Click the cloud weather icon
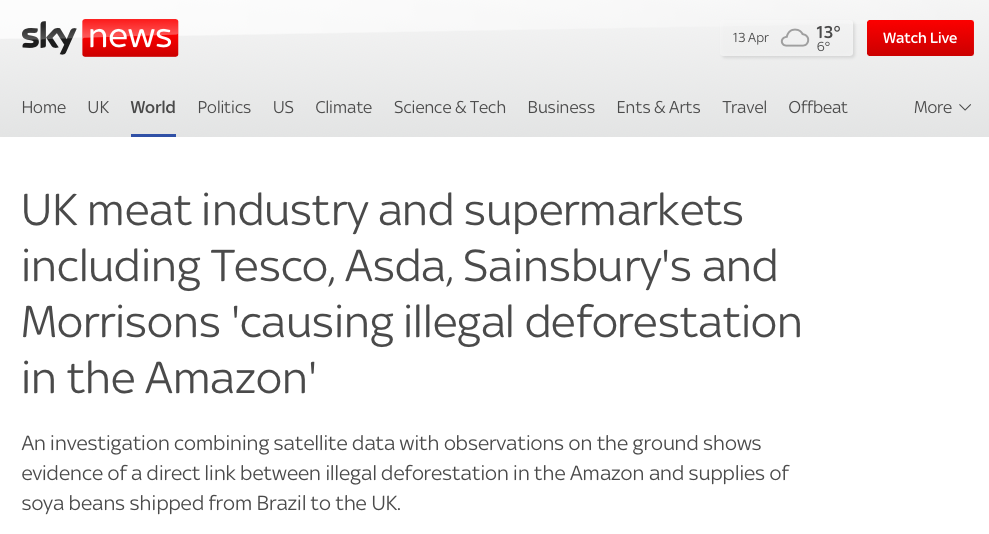The image size is (989, 534). tap(794, 38)
